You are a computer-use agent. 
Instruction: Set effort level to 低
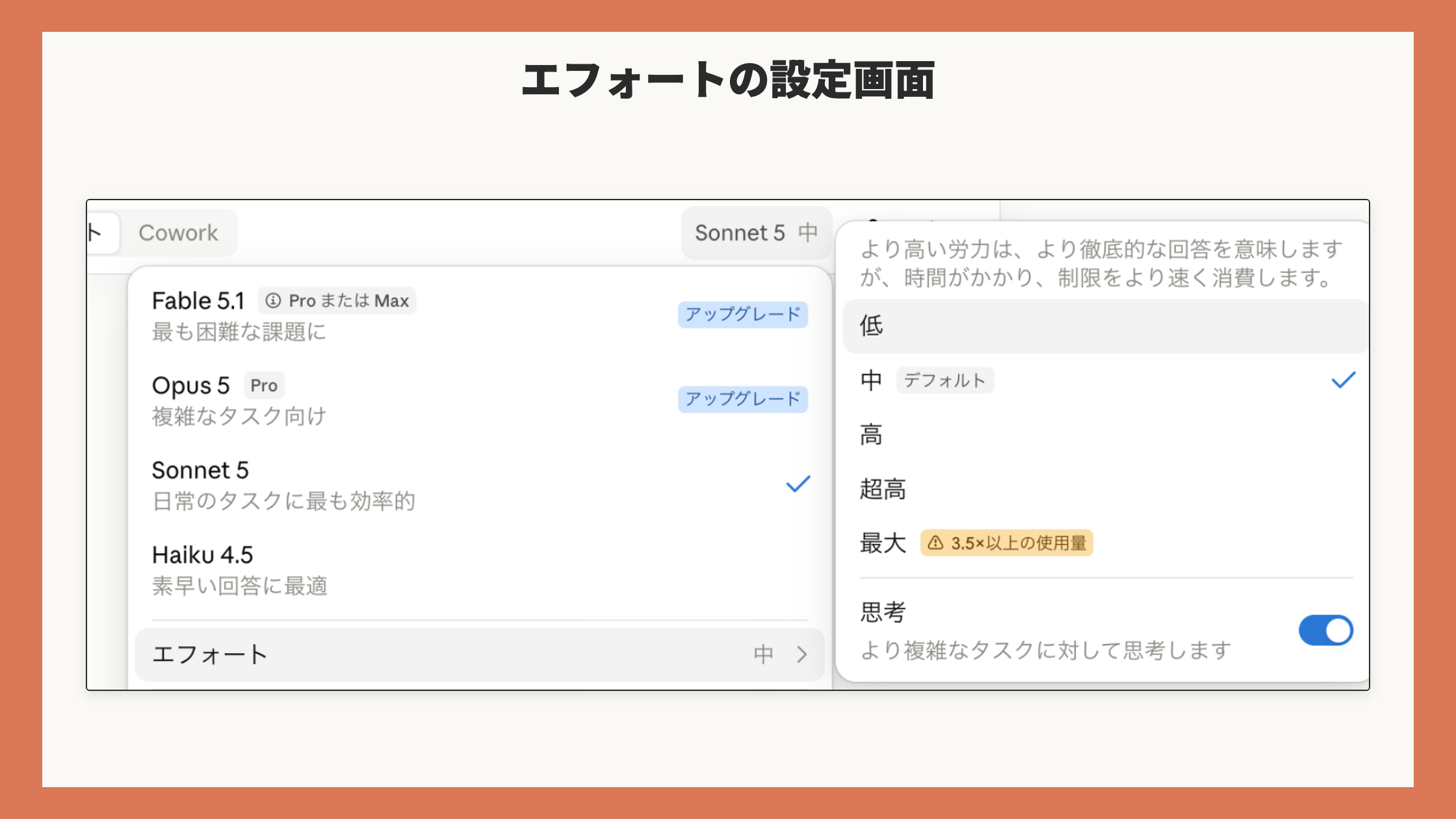pyautogui.click(x=1106, y=326)
